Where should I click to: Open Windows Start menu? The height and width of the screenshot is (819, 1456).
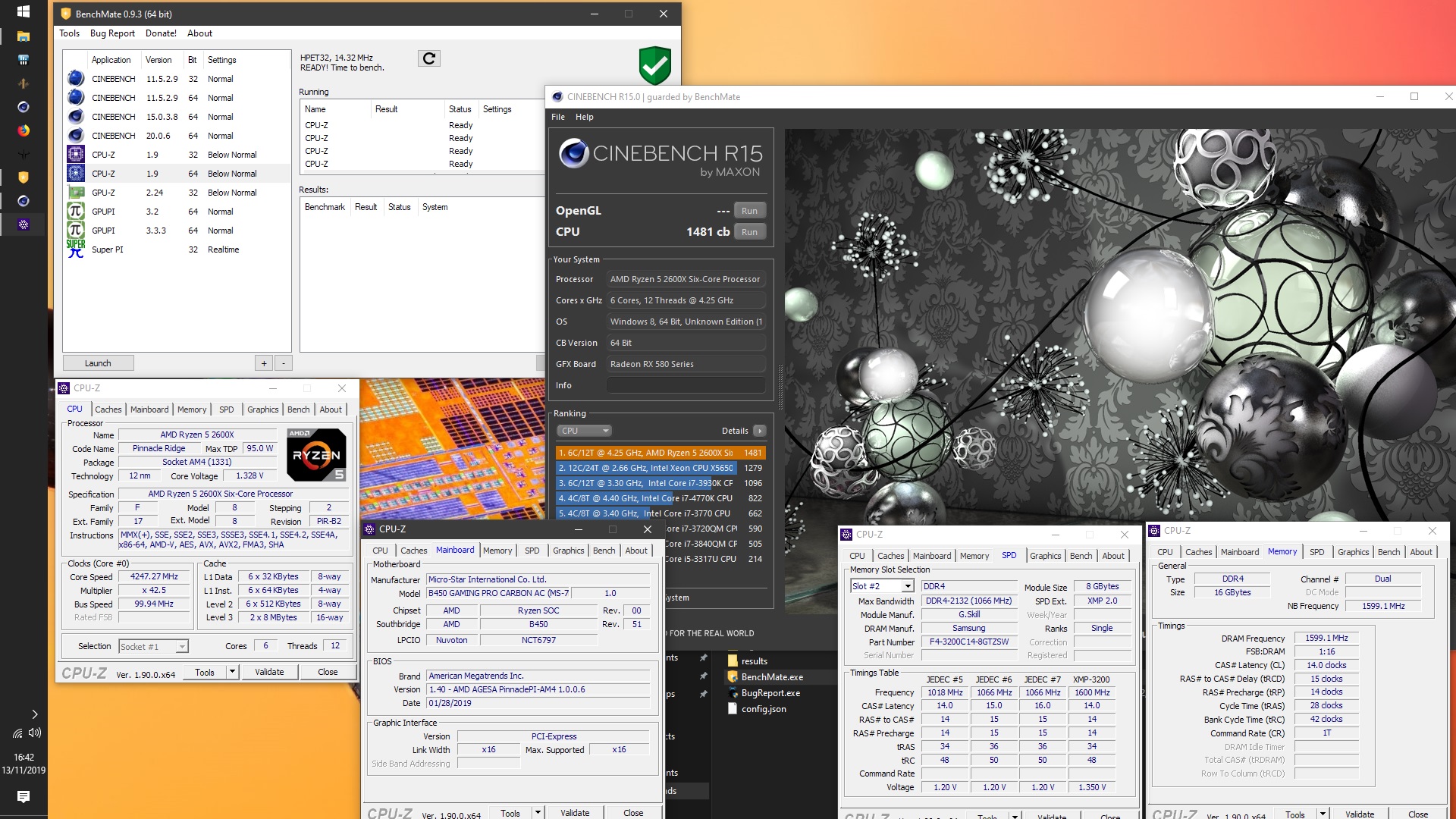(x=24, y=11)
